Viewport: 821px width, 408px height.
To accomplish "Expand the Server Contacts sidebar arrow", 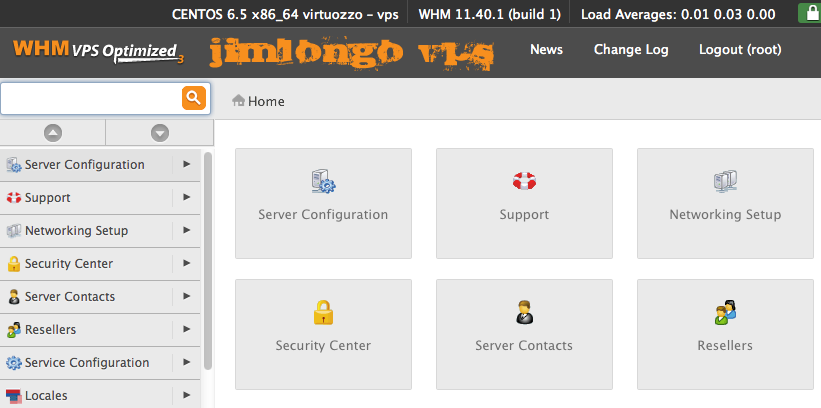I will 186,296.
